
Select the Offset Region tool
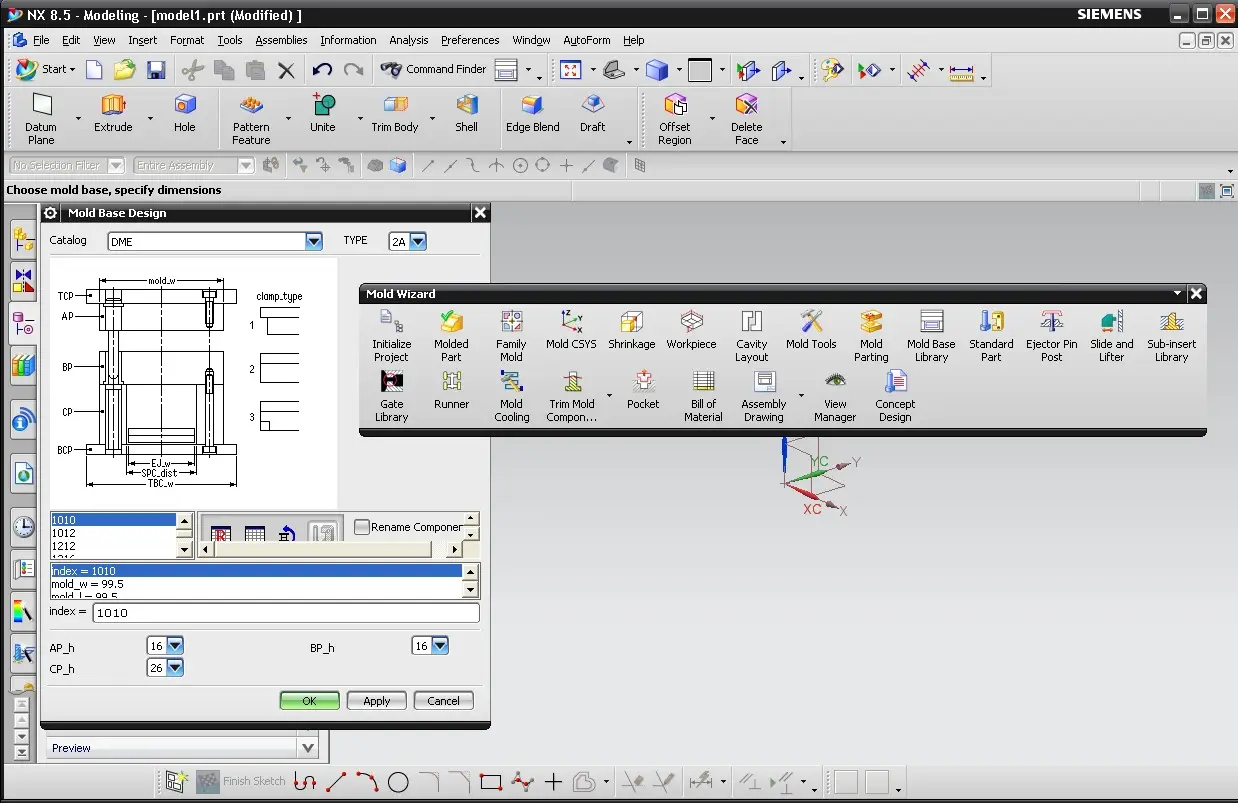(675, 119)
